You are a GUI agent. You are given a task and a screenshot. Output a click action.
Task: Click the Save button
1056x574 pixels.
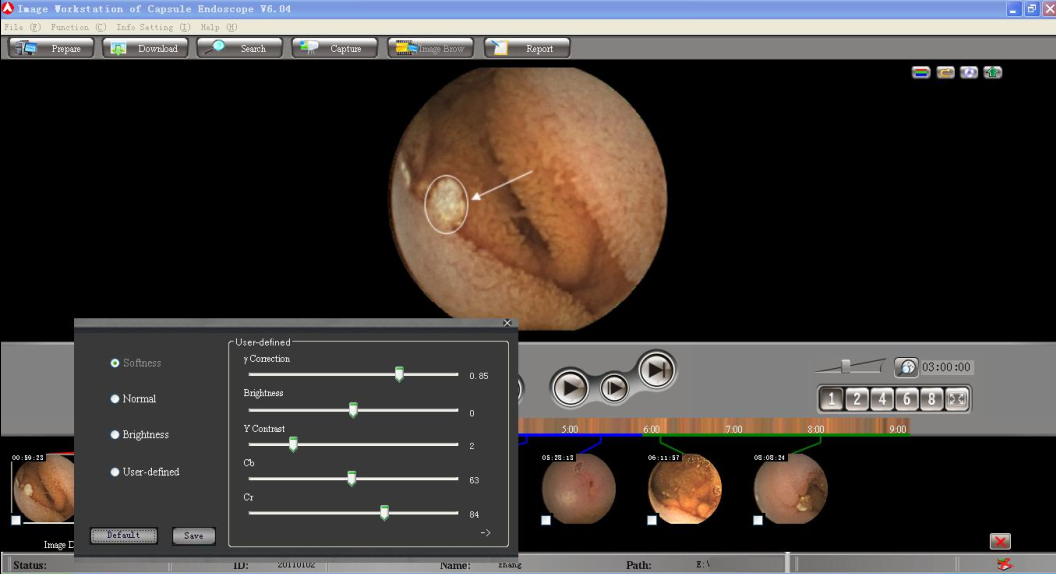pos(193,536)
